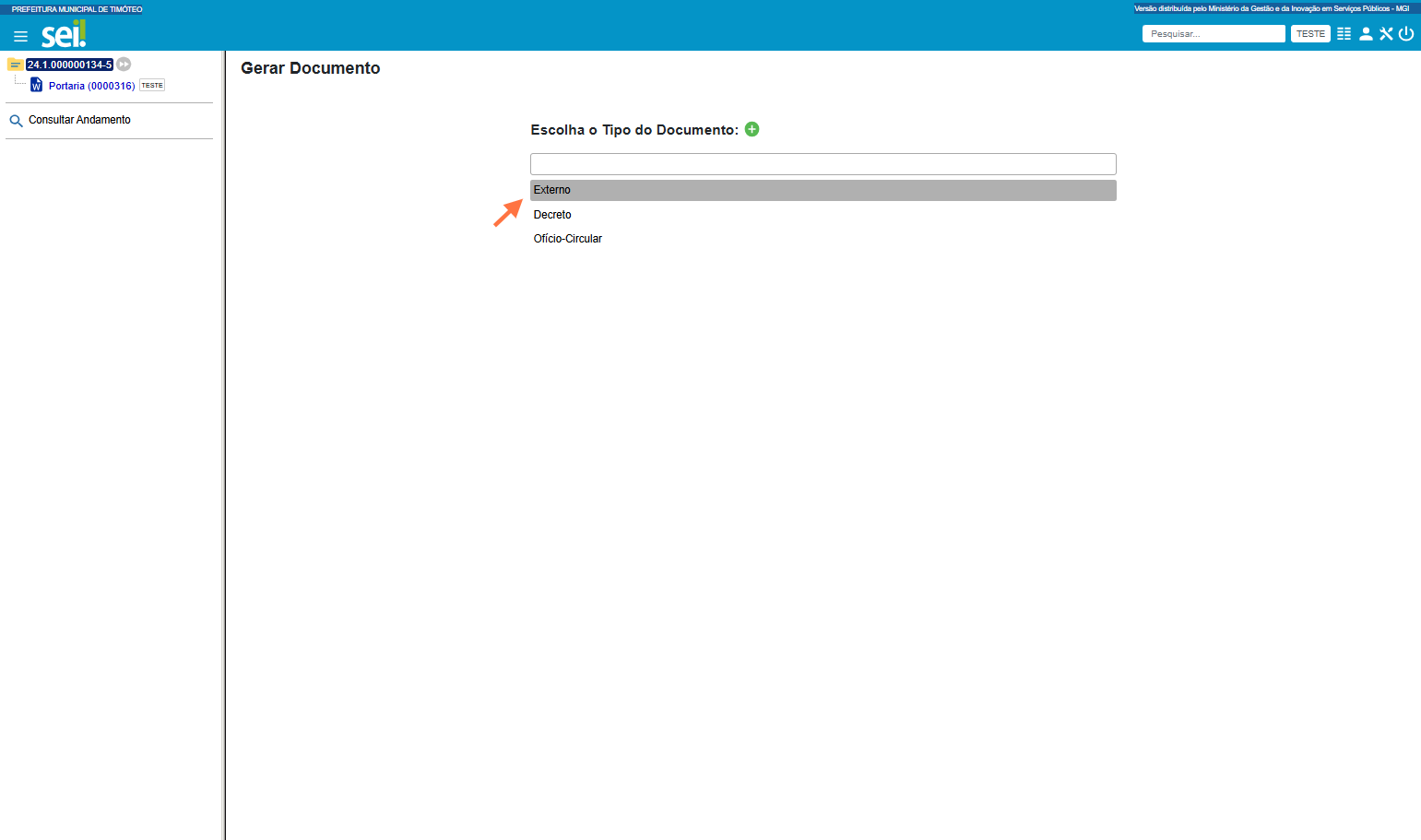Viewport: 1421px width, 840px height.
Task: Select Externo document type
Action: (x=823, y=190)
